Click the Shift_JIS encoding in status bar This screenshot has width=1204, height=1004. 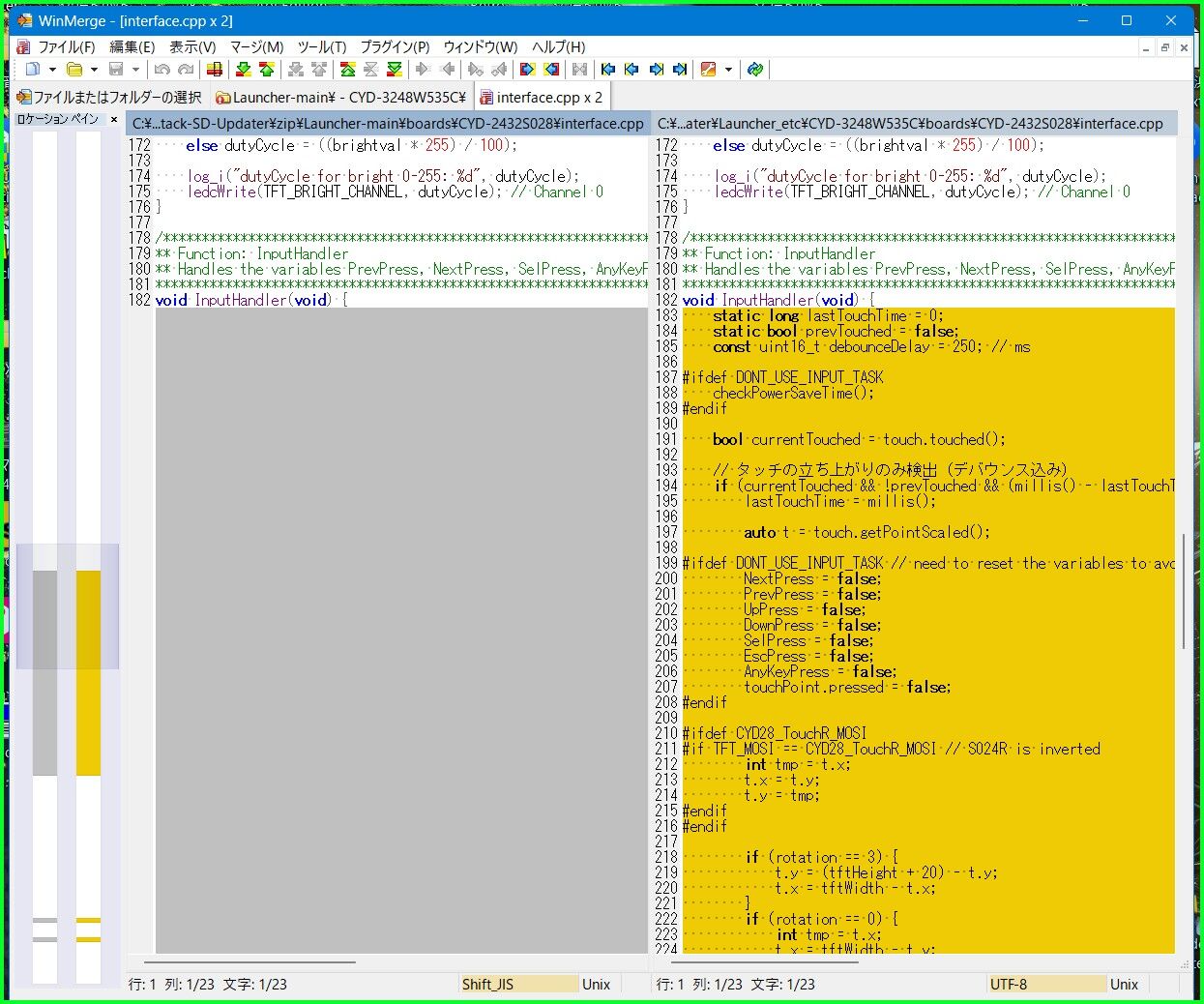517,984
